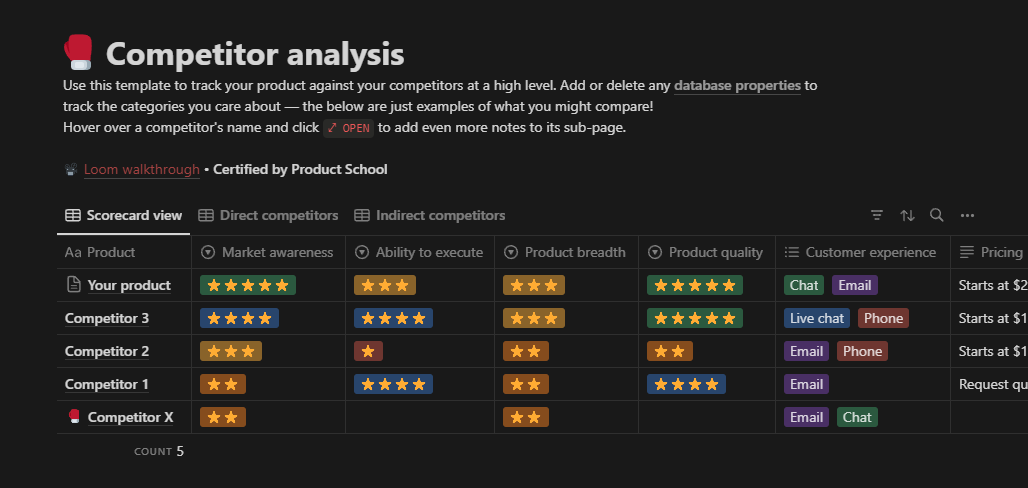Screen dimensions: 1028x488
Task: Click the Live chat tag for Competitor 3
Action: (817, 318)
